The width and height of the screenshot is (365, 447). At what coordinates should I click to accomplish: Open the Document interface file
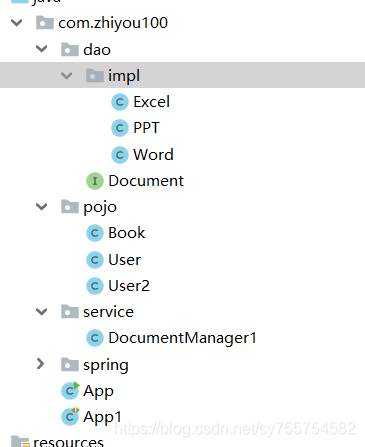point(146,181)
